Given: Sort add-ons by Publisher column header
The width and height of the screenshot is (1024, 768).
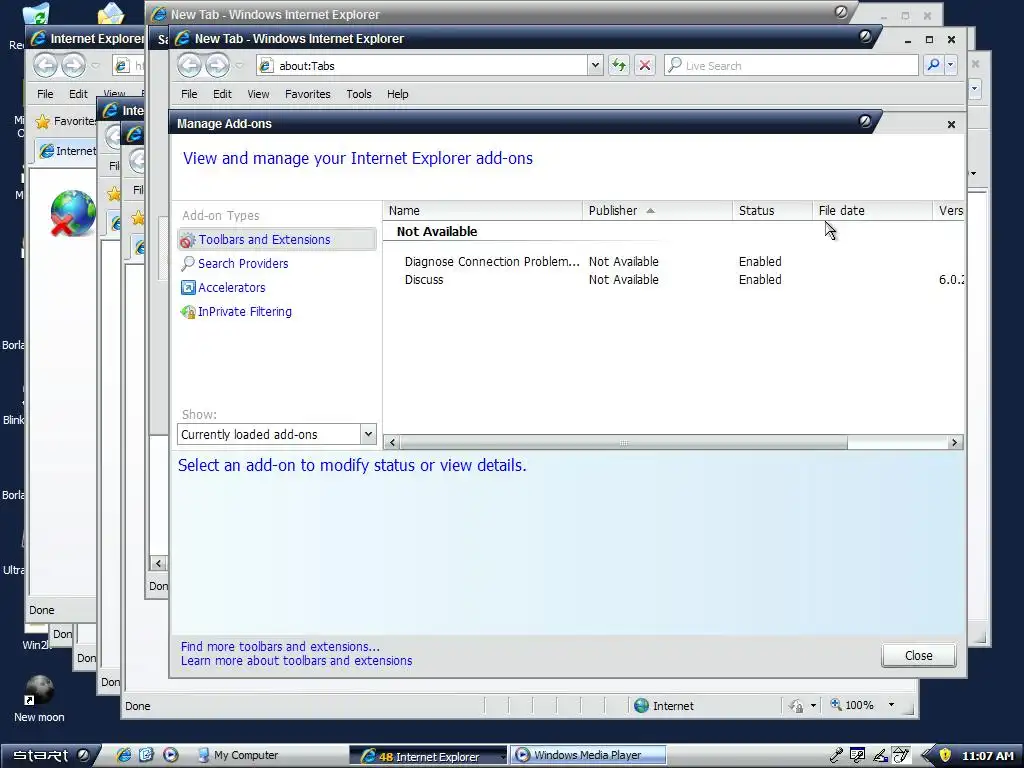Looking at the screenshot, I should point(657,210).
